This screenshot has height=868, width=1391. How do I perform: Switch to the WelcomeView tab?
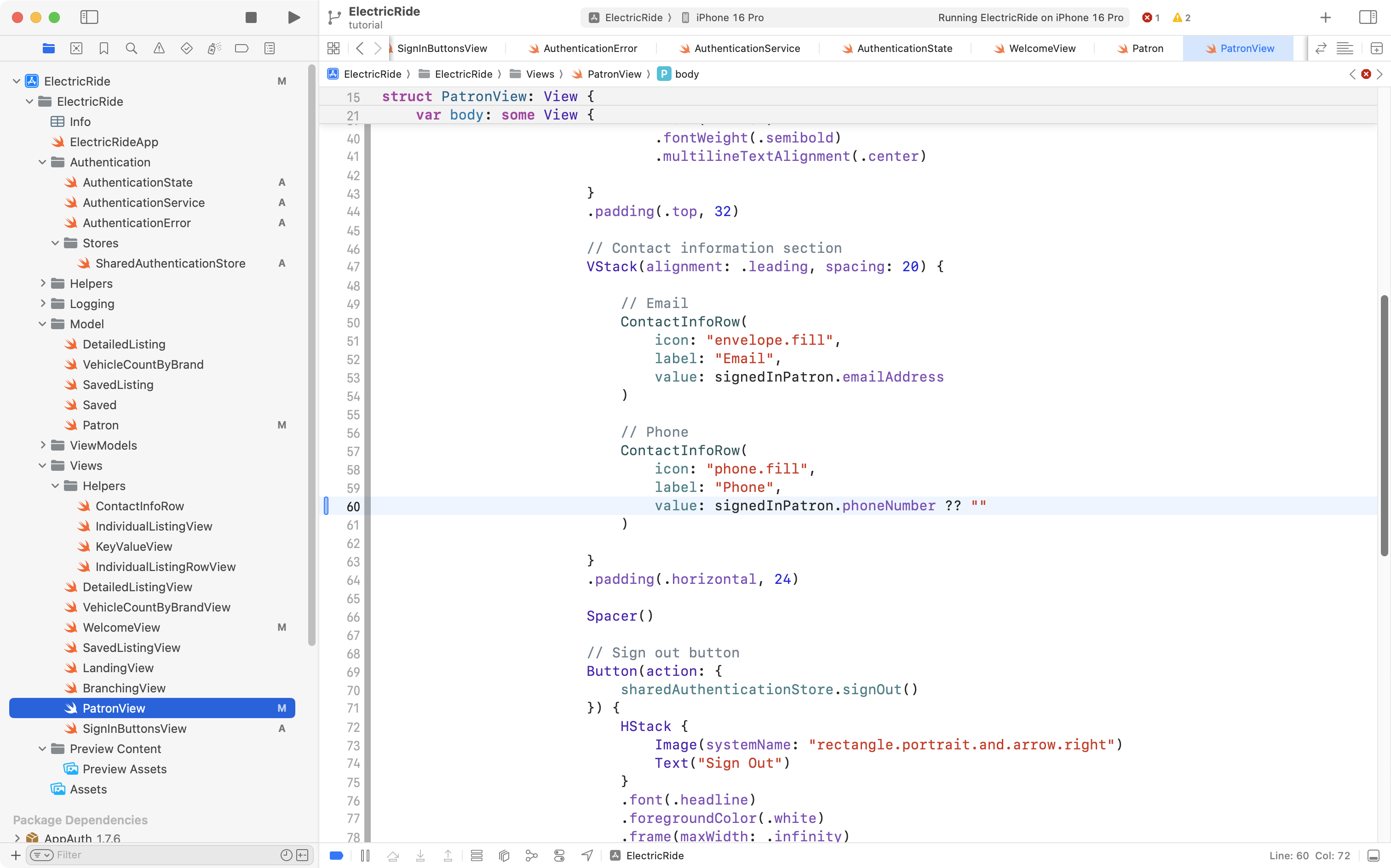[1041, 48]
